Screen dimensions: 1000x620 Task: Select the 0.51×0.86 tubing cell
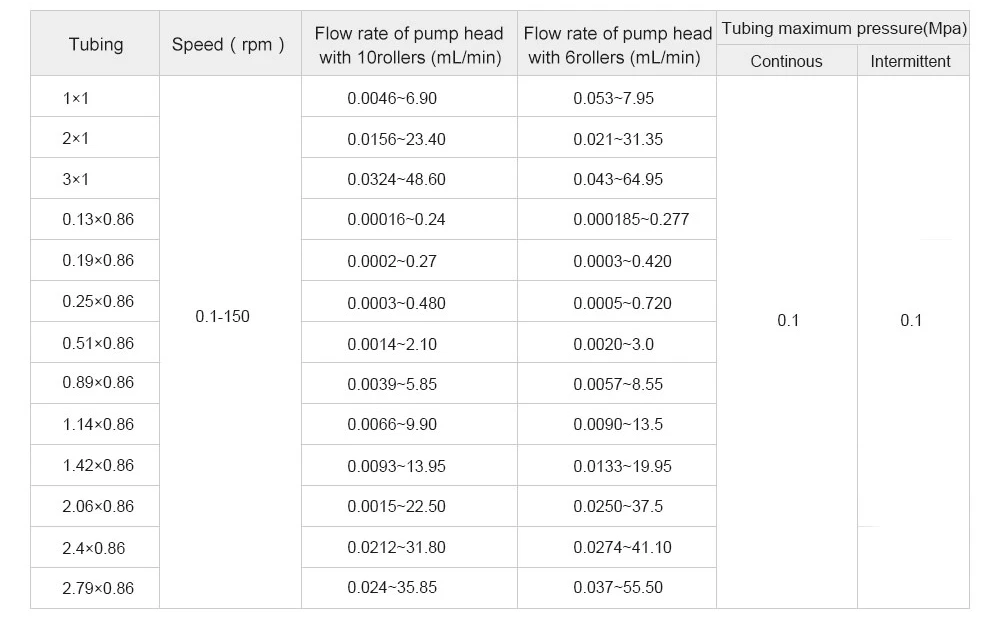[95, 343]
